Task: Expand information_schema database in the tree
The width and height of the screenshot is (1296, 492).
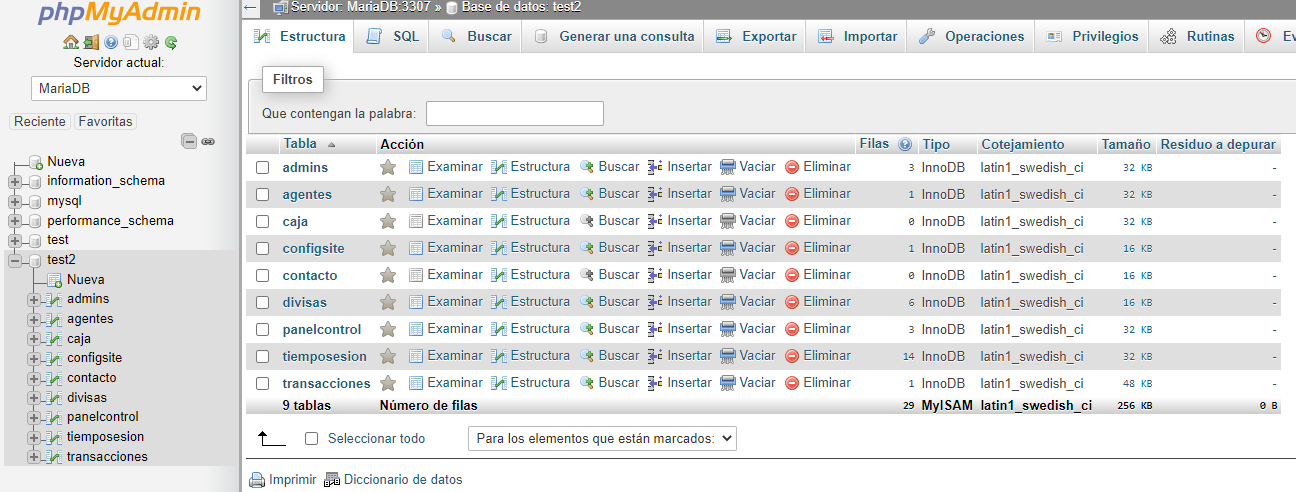Action: [15, 181]
